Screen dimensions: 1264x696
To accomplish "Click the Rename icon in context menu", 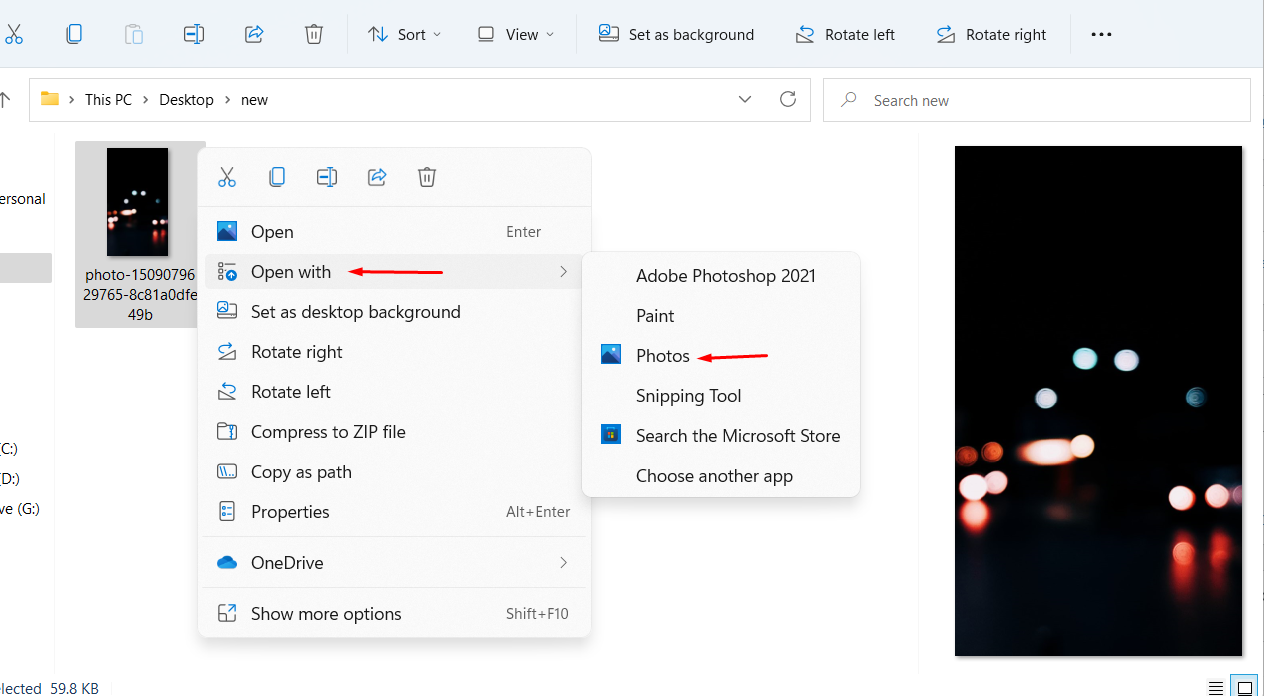I will pos(327,177).
